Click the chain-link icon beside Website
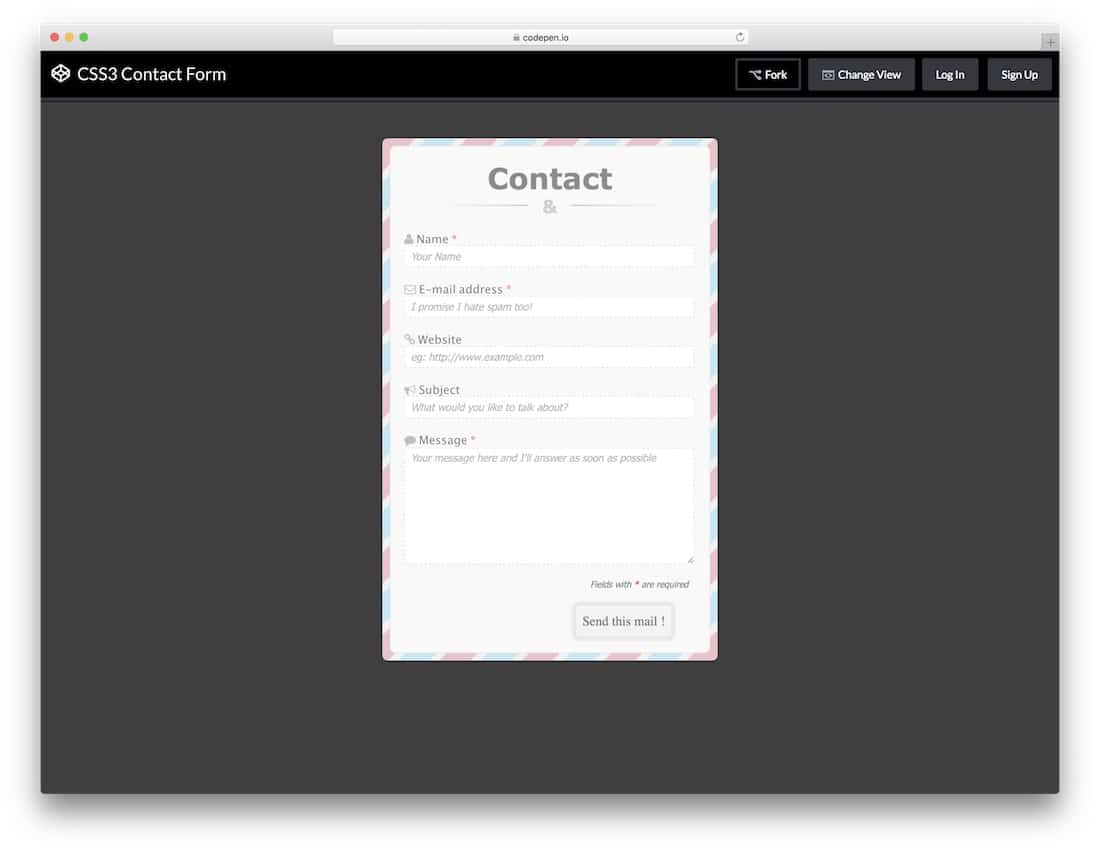This screenshot has width=1100, height=852. pyautogui.click(x=409, y=339)
